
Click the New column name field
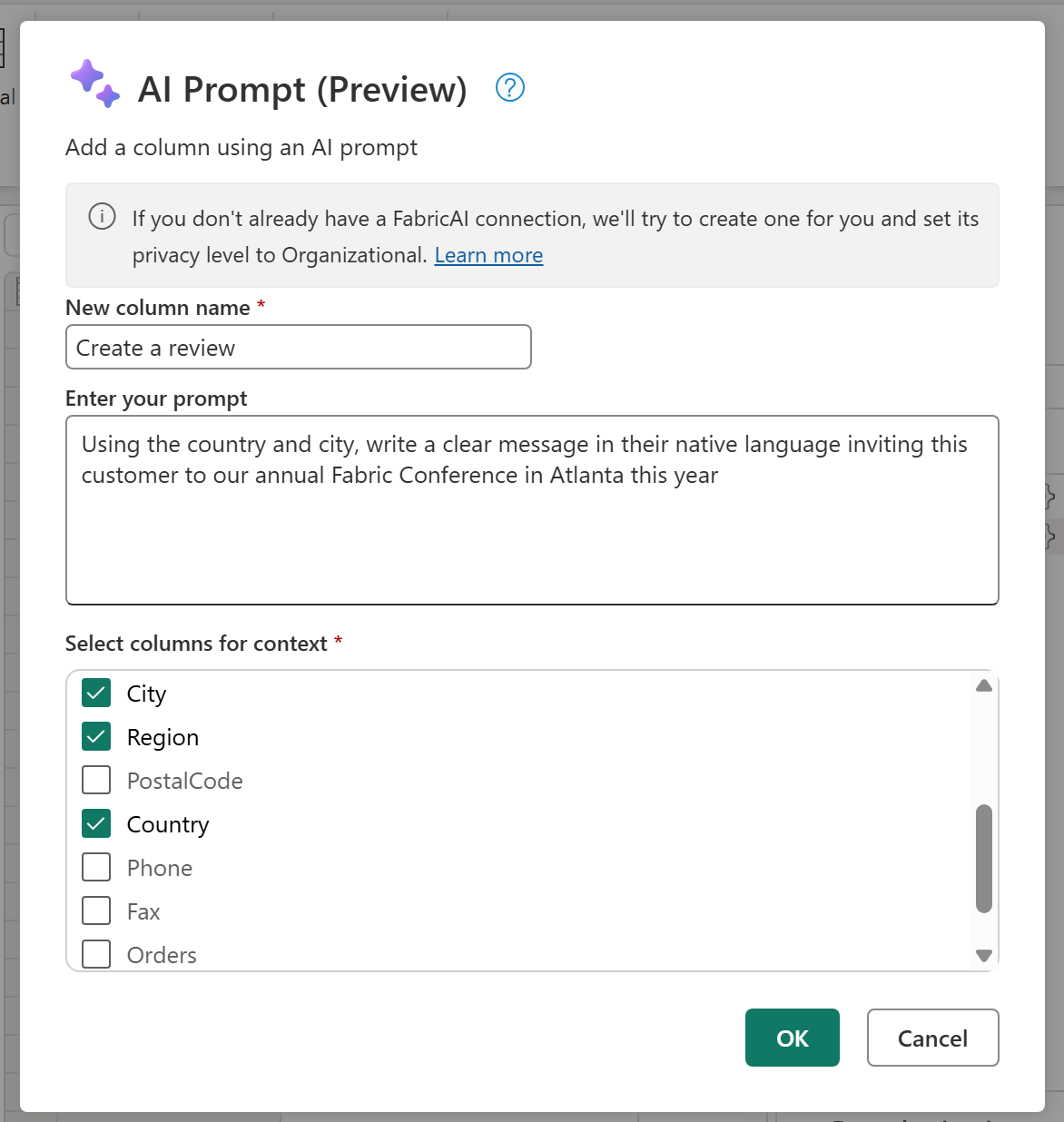click(x=298, y=347)
